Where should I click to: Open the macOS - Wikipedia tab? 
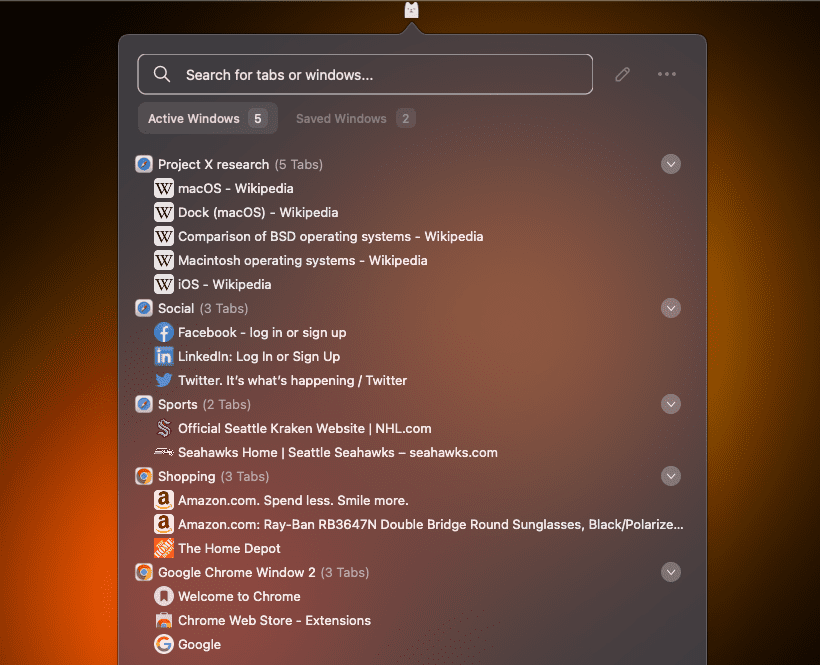pos(236,188)
